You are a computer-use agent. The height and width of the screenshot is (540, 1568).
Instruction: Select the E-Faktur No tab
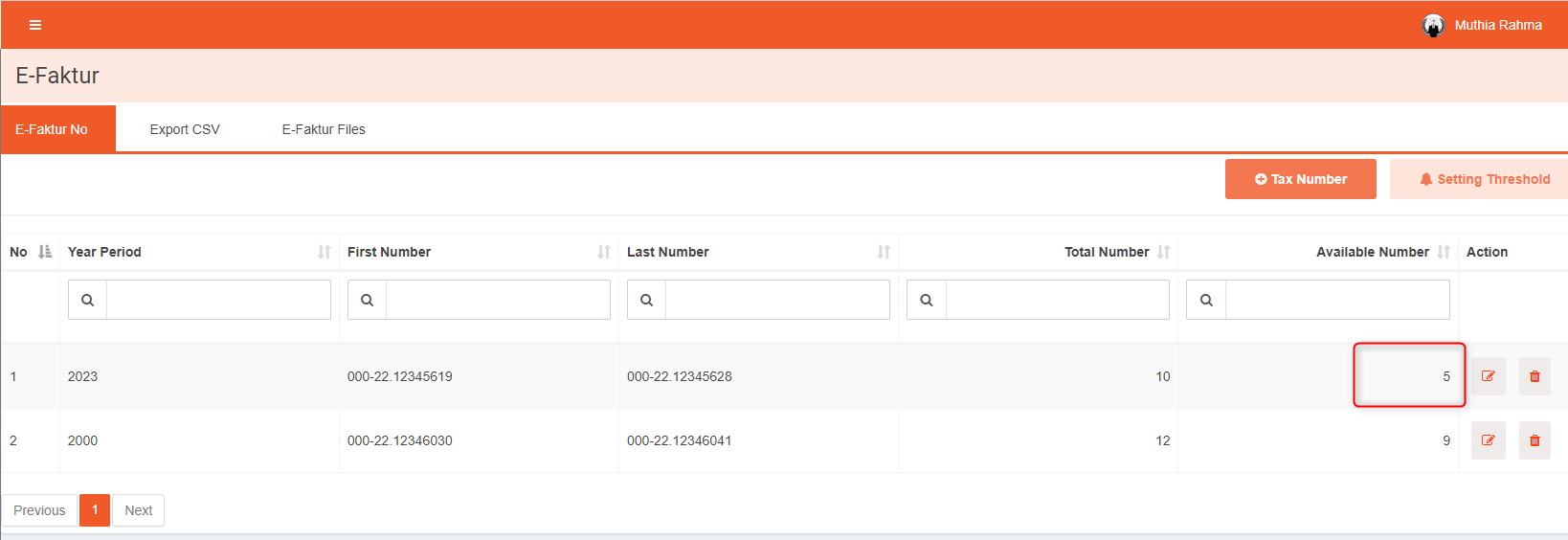tap(52, 129)
